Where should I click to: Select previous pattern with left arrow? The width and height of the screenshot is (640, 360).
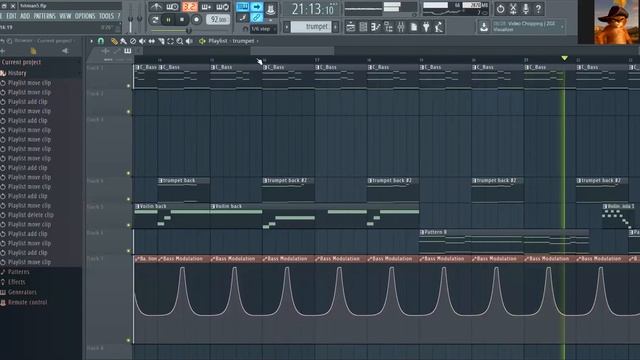pyautogui.click(x=287, y=27)
